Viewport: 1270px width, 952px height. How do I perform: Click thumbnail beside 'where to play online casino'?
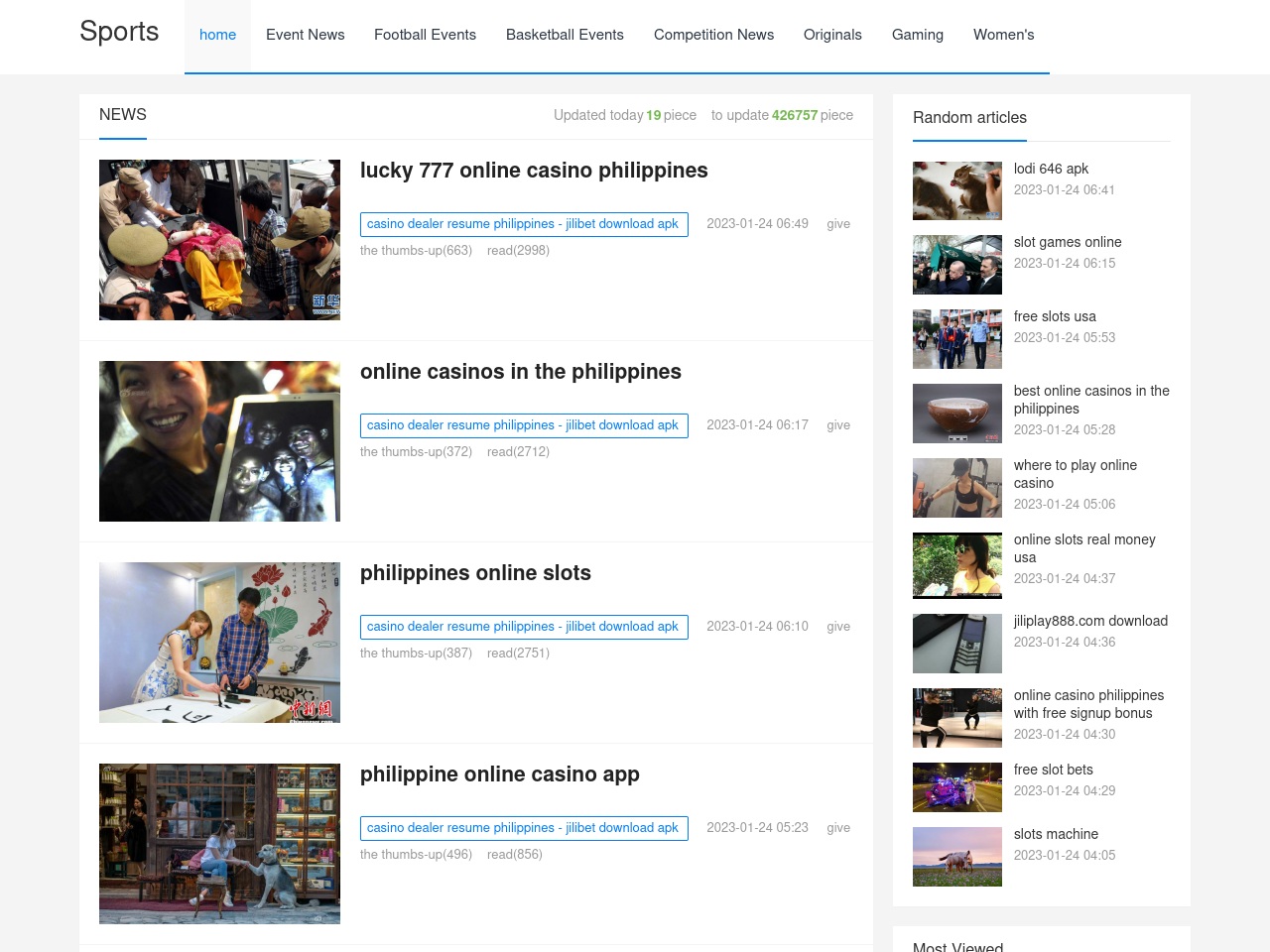pos(957,488)
